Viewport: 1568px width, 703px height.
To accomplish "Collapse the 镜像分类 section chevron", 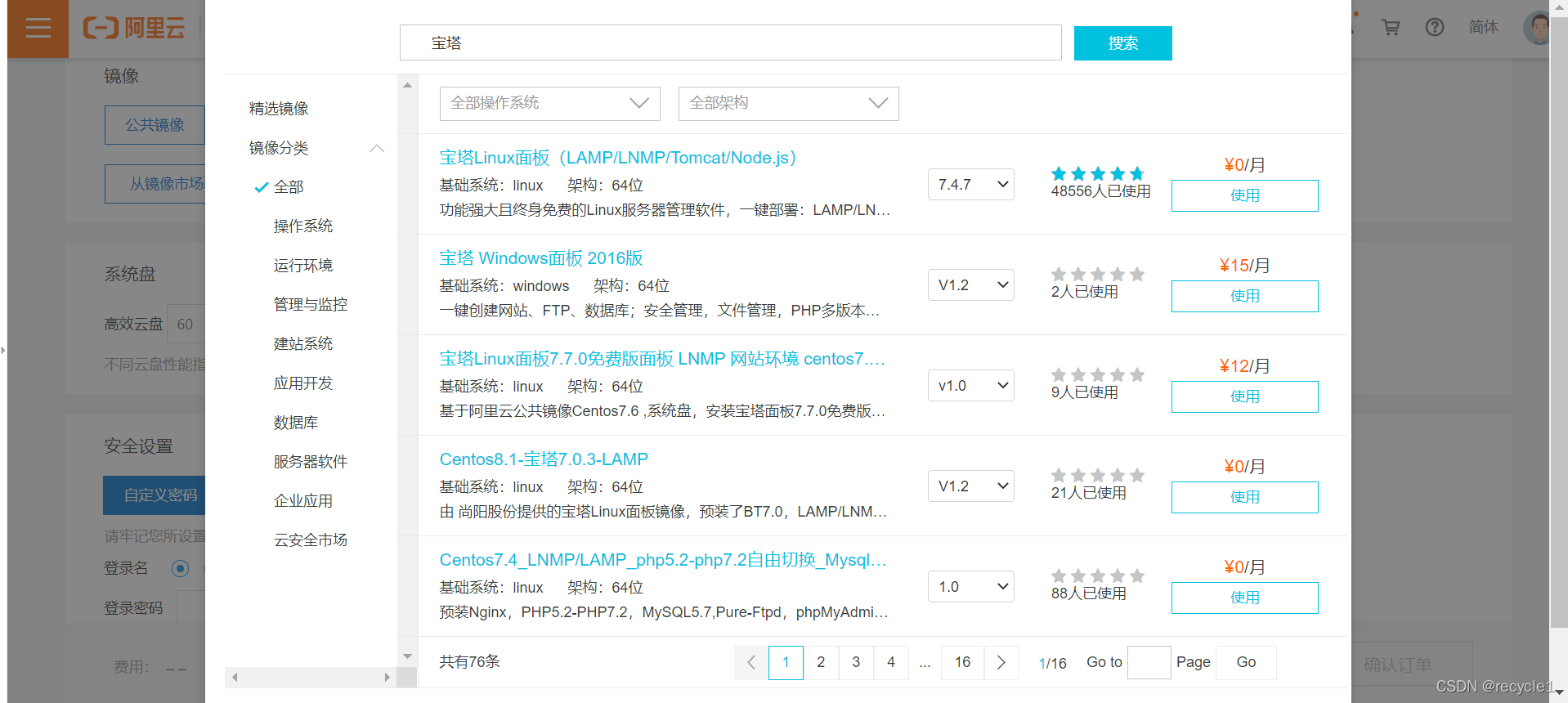I will [377, 148].
